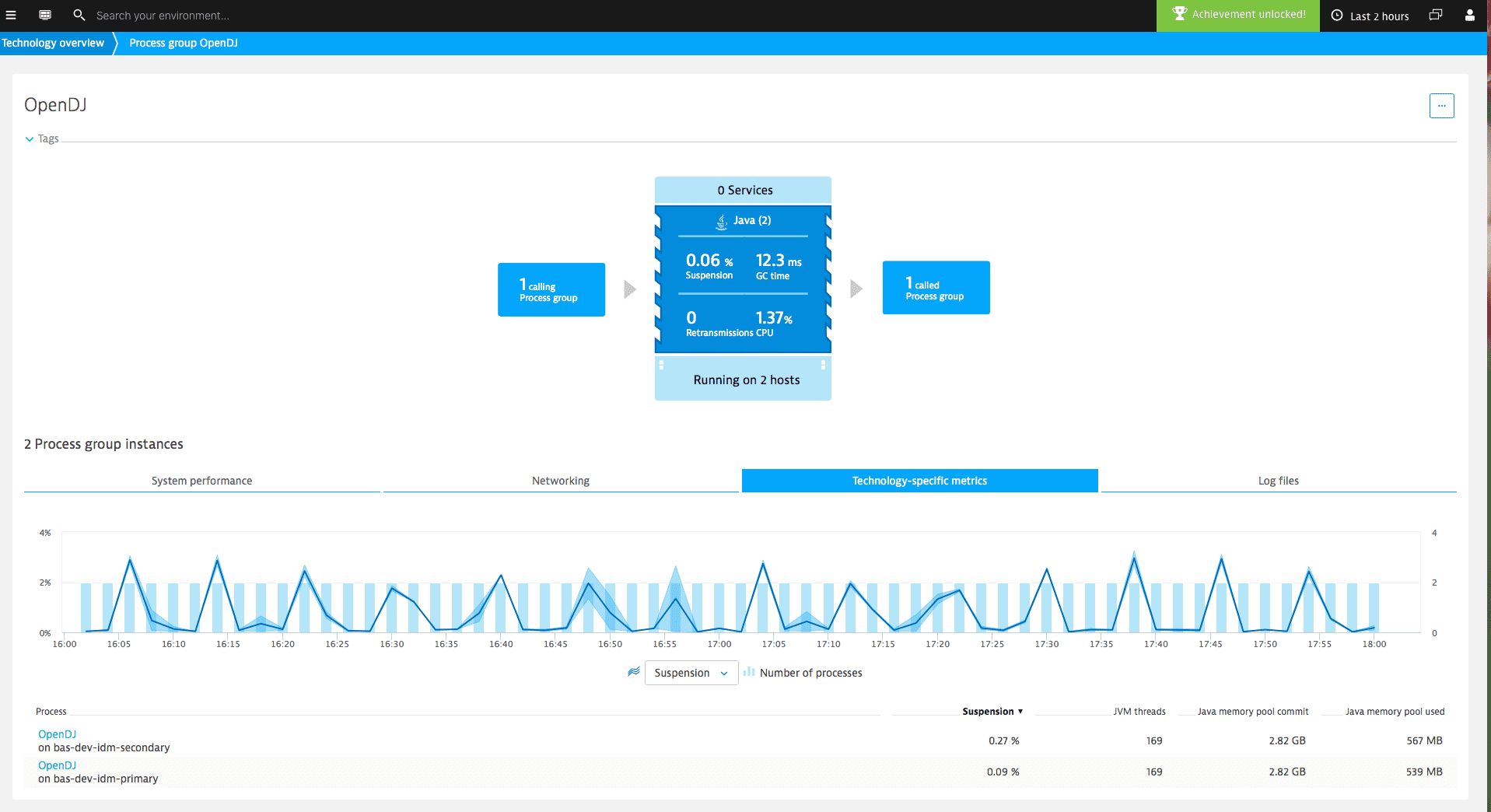Click the 0.06 % Suspension metric
Image resolution: width=1491 pixels, height=812 pixels.
point(709,265)
